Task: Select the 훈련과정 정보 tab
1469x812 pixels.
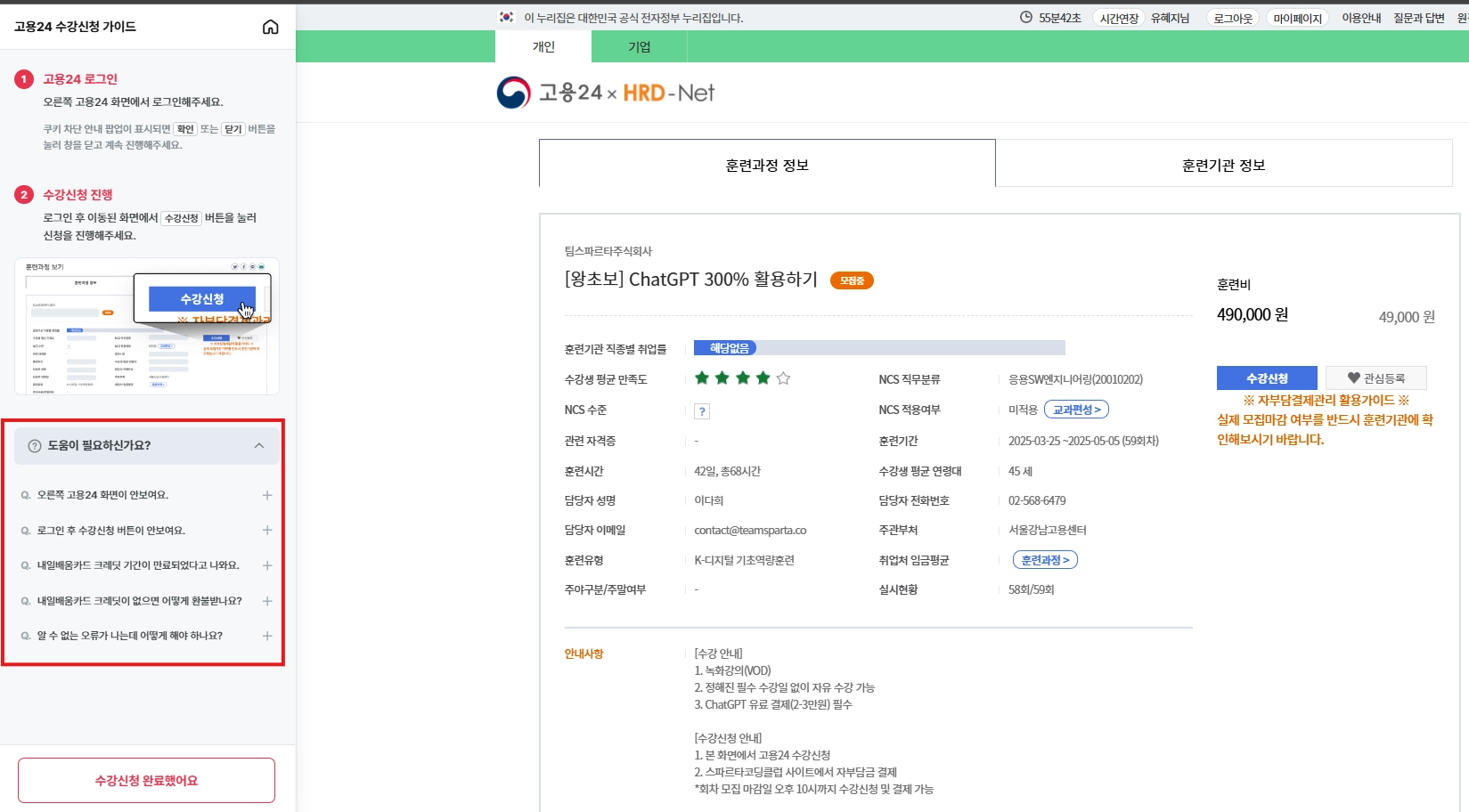Action: pos(767,164)
